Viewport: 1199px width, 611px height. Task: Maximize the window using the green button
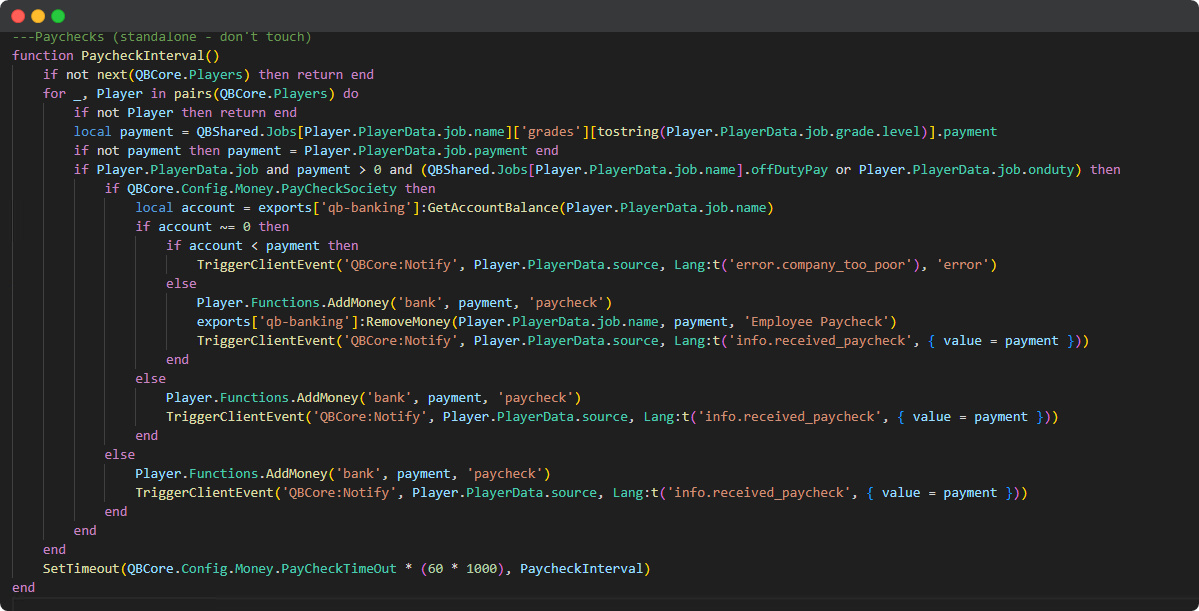click(57, 16)
